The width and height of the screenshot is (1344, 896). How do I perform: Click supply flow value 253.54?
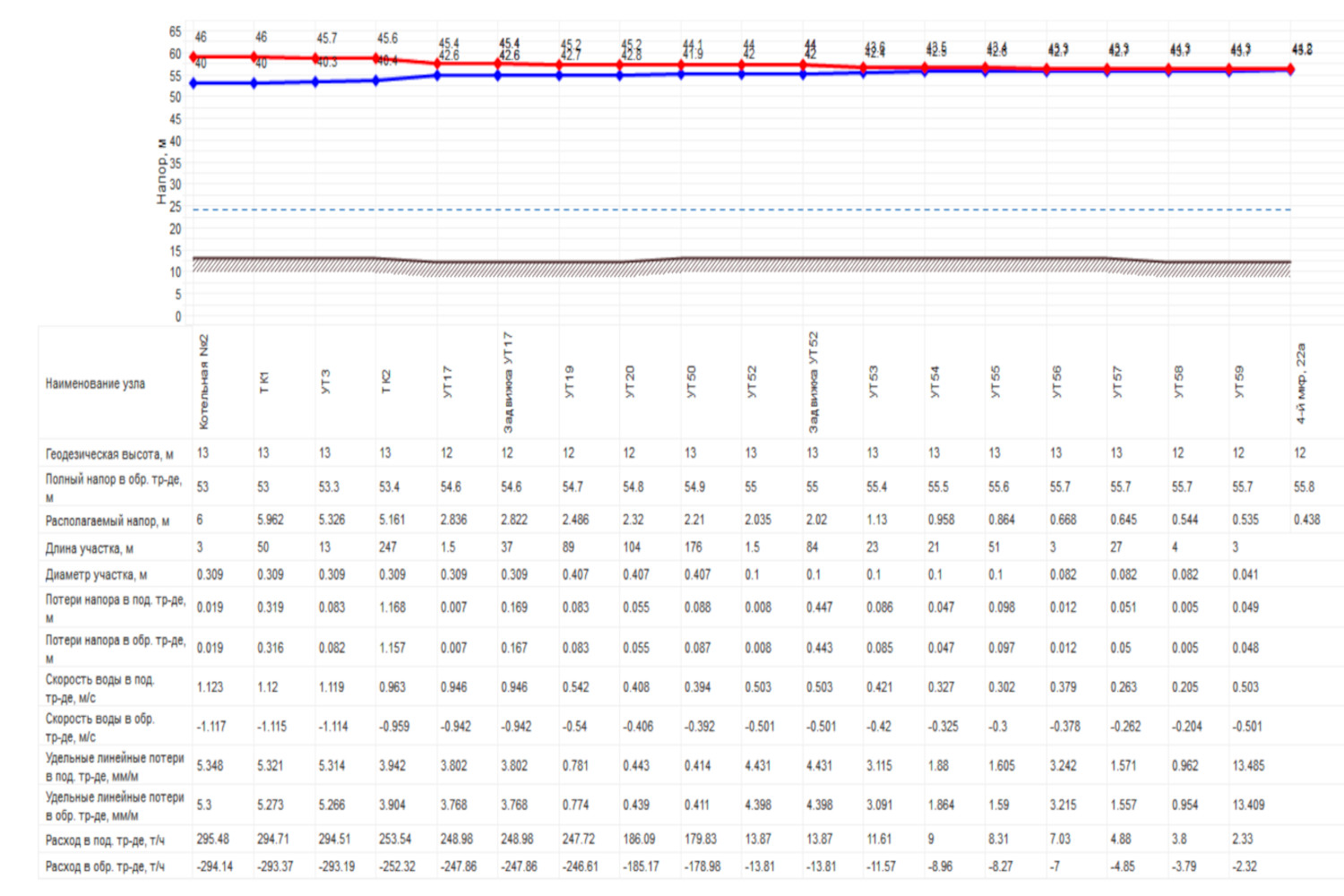coord(395,840)
